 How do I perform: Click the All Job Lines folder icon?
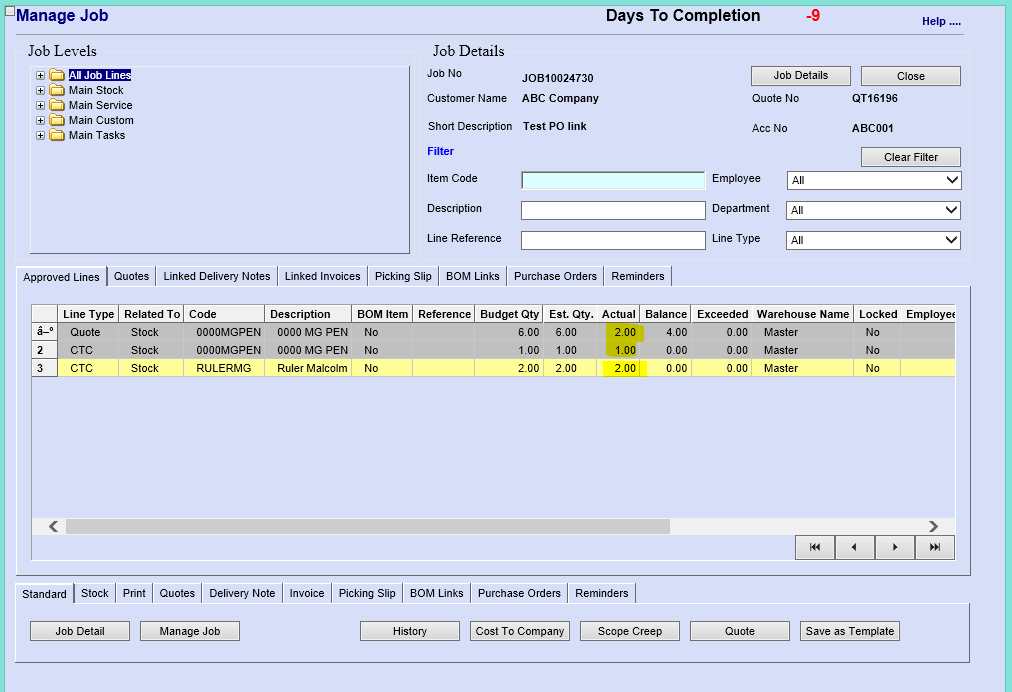(57, 75)
